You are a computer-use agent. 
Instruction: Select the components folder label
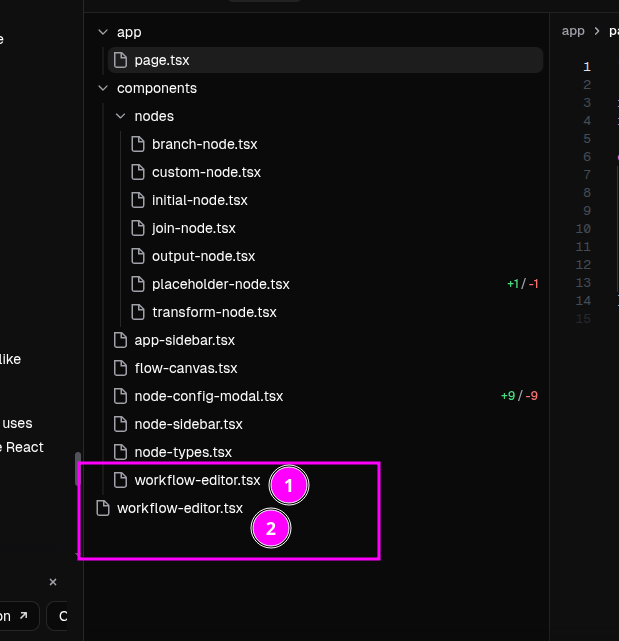[157, 88]
